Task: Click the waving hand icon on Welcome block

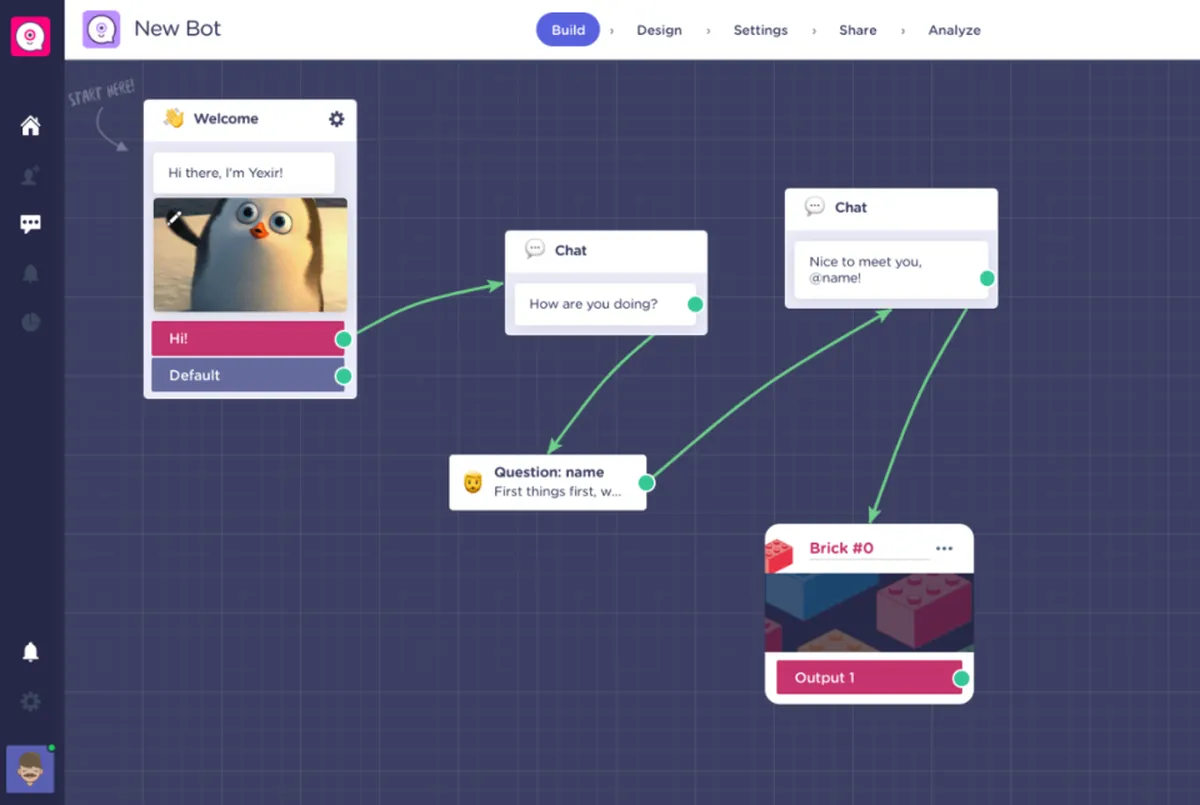Action: pyautogui.click(x=174, y=118)
